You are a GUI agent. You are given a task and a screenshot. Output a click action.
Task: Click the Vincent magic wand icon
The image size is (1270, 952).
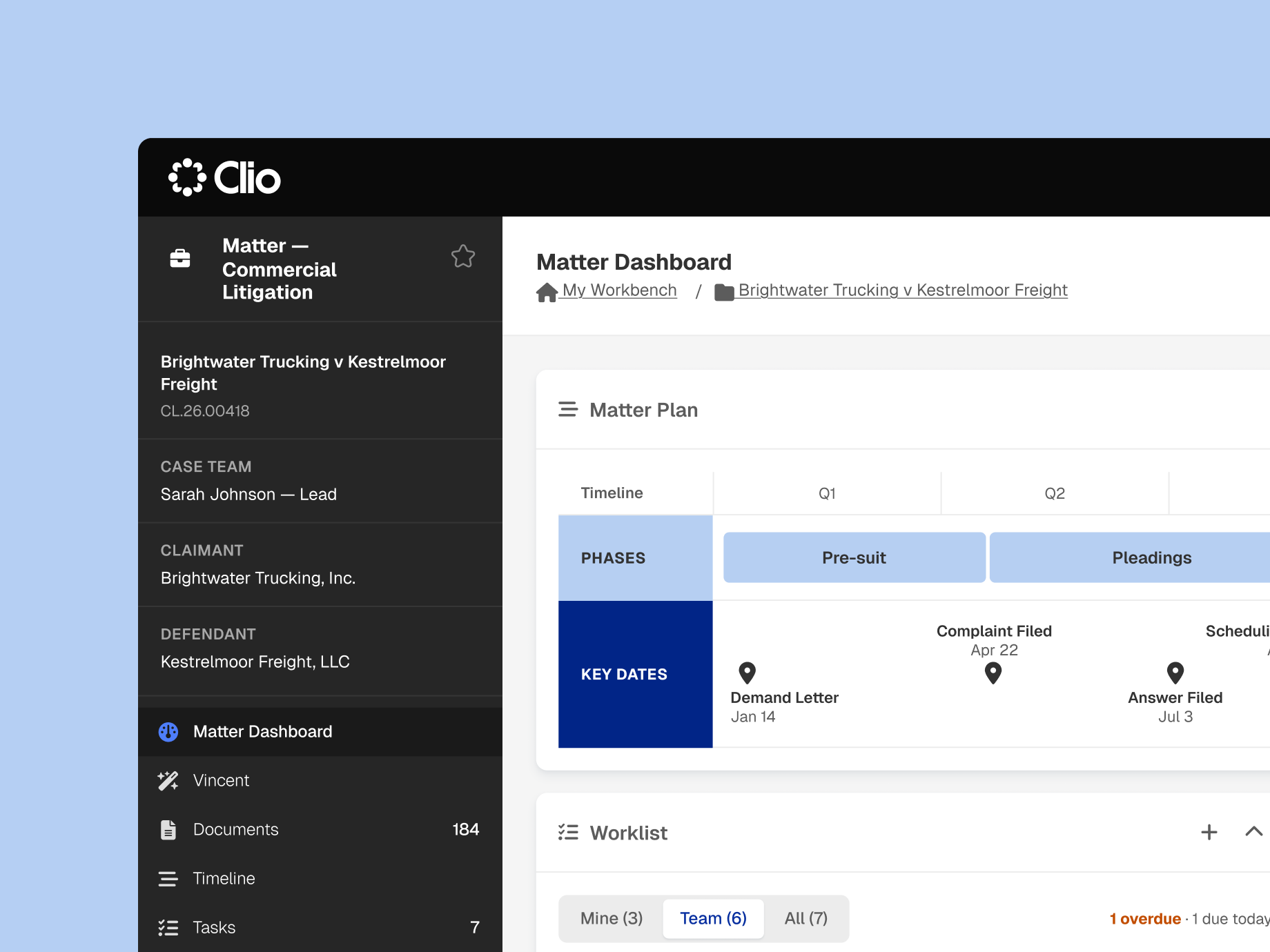pos(168,780)
